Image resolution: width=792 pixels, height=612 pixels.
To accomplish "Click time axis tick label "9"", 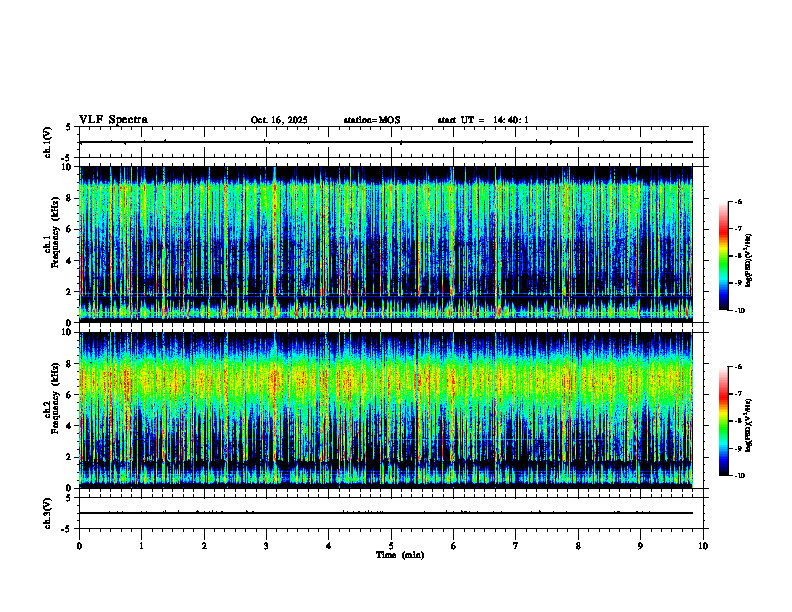I will tap(640, 546).
